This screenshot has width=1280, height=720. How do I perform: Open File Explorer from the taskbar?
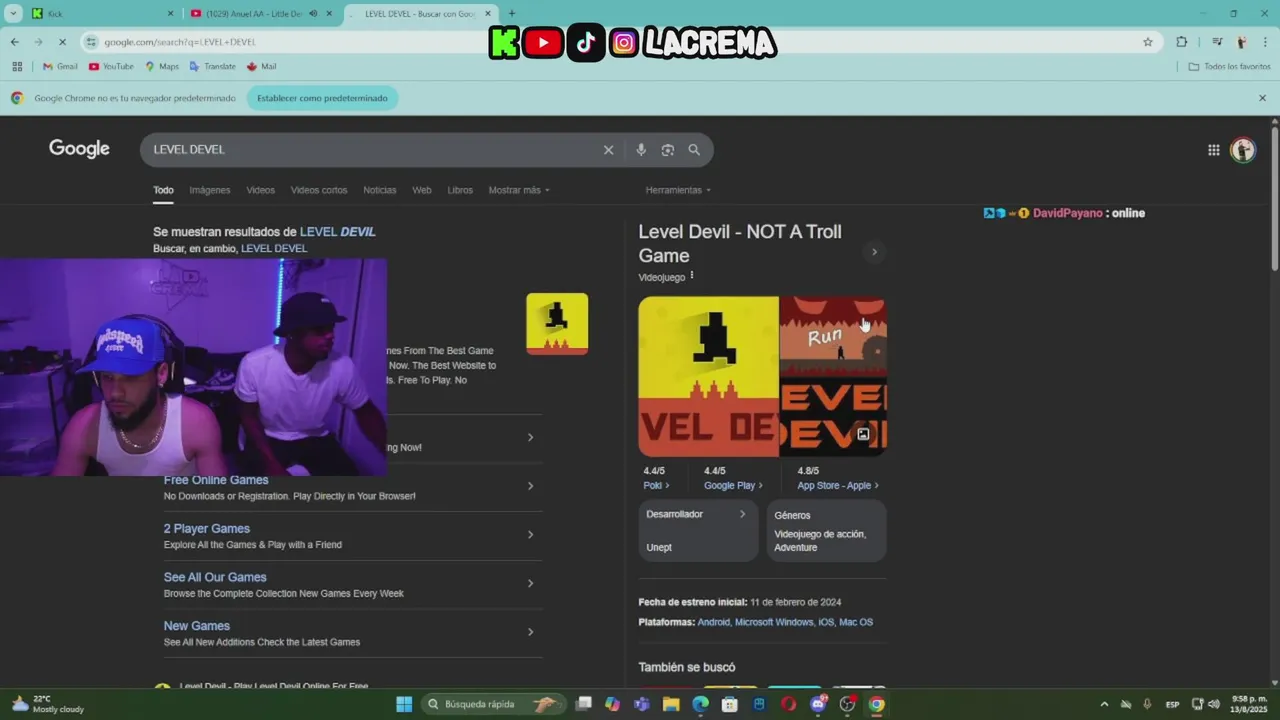pos(671,704)
